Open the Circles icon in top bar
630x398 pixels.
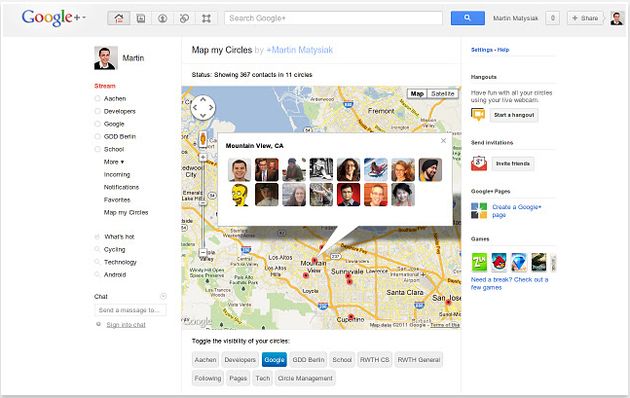[184, 18]
